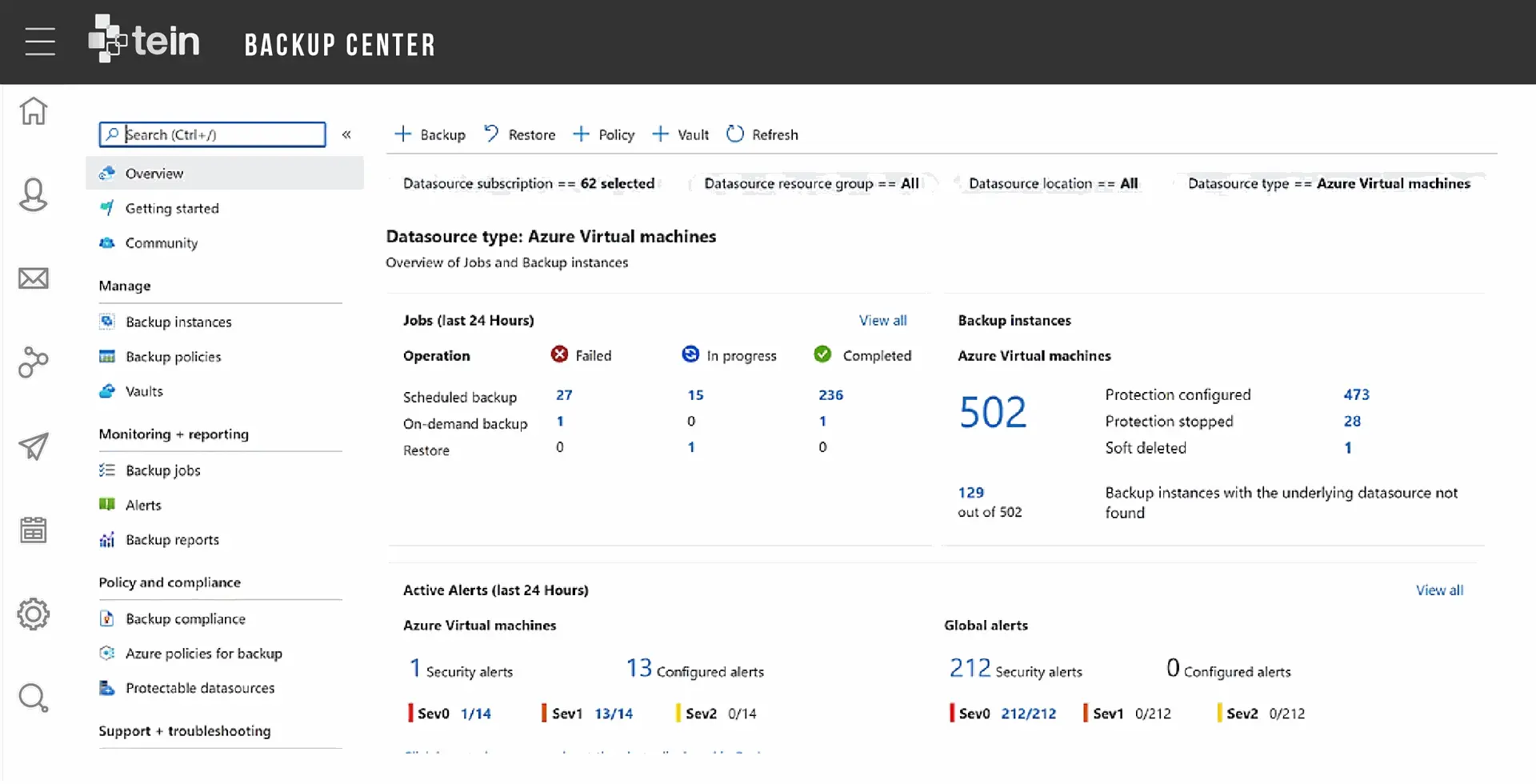The height and width of the screenshot is (784, 1536).
Task: Click the home icon in left rail
Action: click(34, 110)
